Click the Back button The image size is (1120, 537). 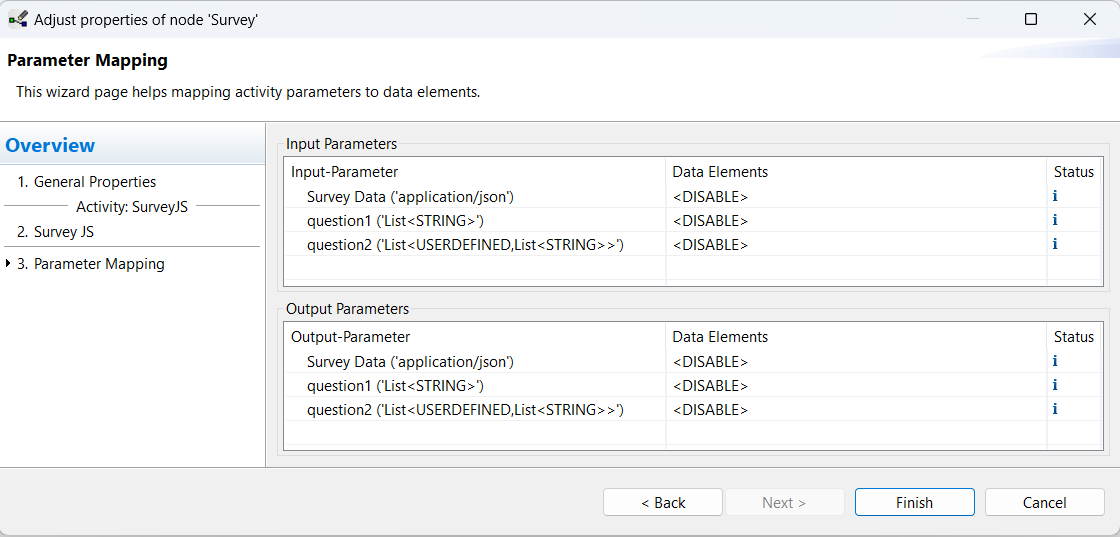(x=662, y=502)
